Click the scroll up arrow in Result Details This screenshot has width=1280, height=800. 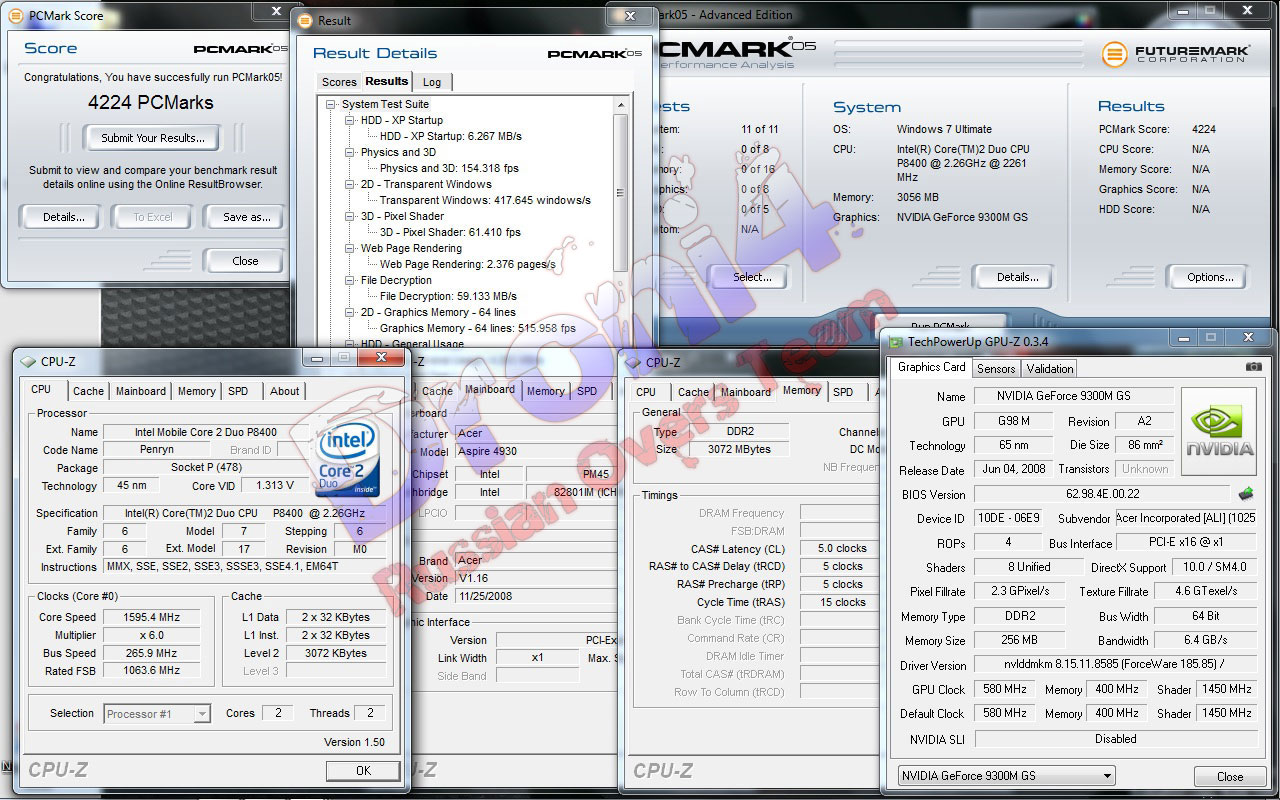coord(622,104)
